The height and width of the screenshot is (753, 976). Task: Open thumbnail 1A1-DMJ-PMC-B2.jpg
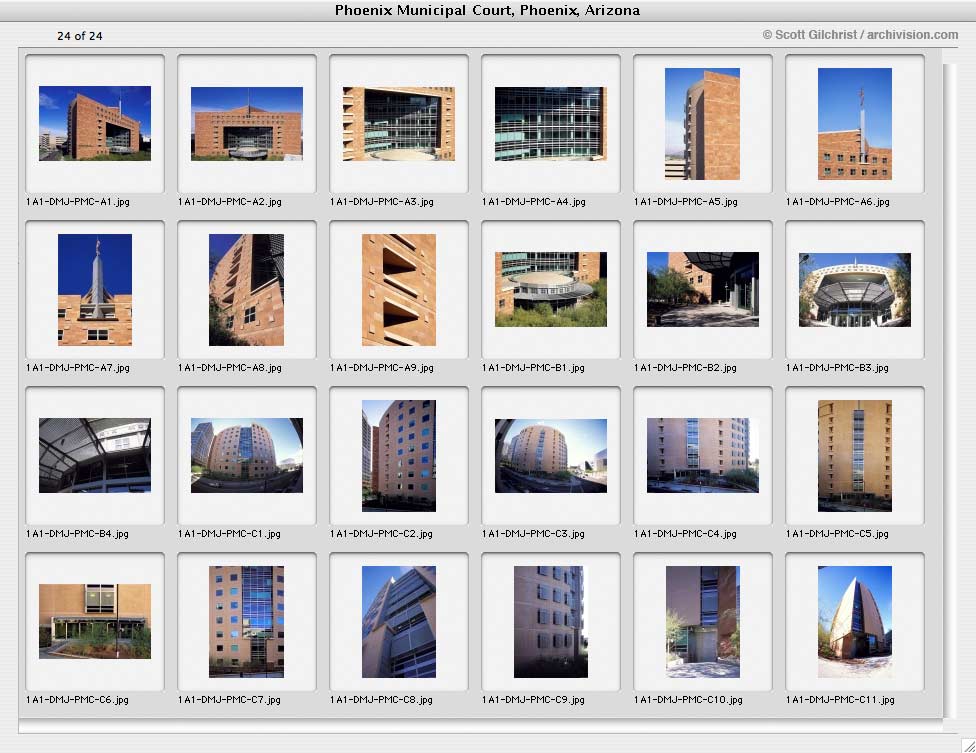[702, 289]
